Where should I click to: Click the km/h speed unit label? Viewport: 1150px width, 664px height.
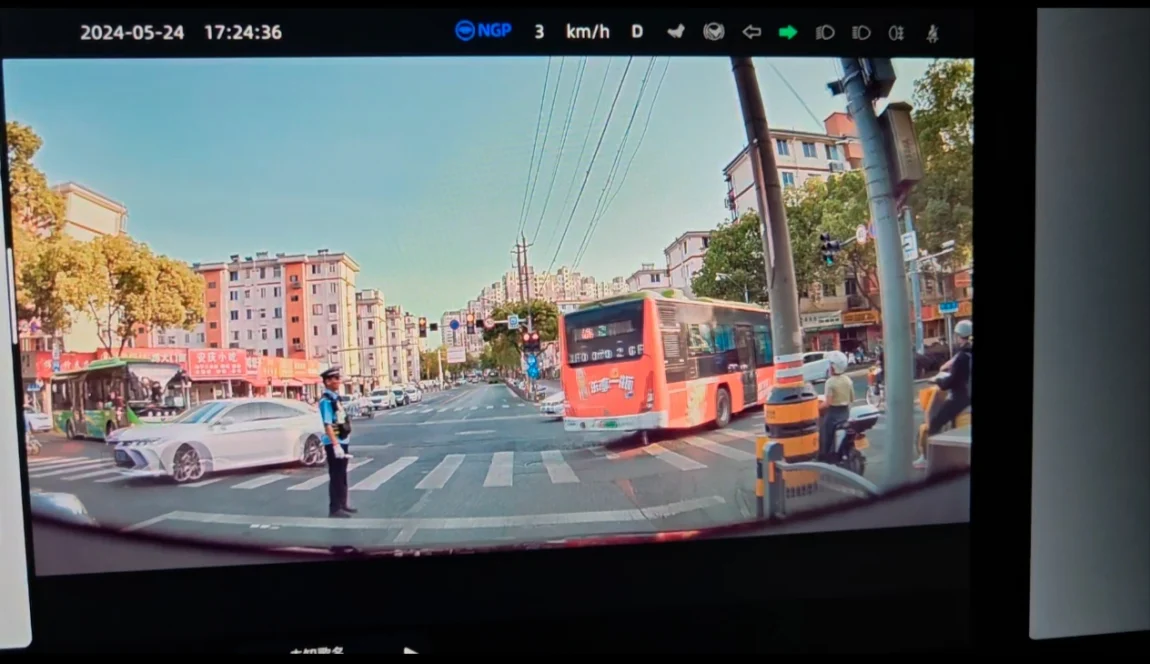click(x=587, y=31)
